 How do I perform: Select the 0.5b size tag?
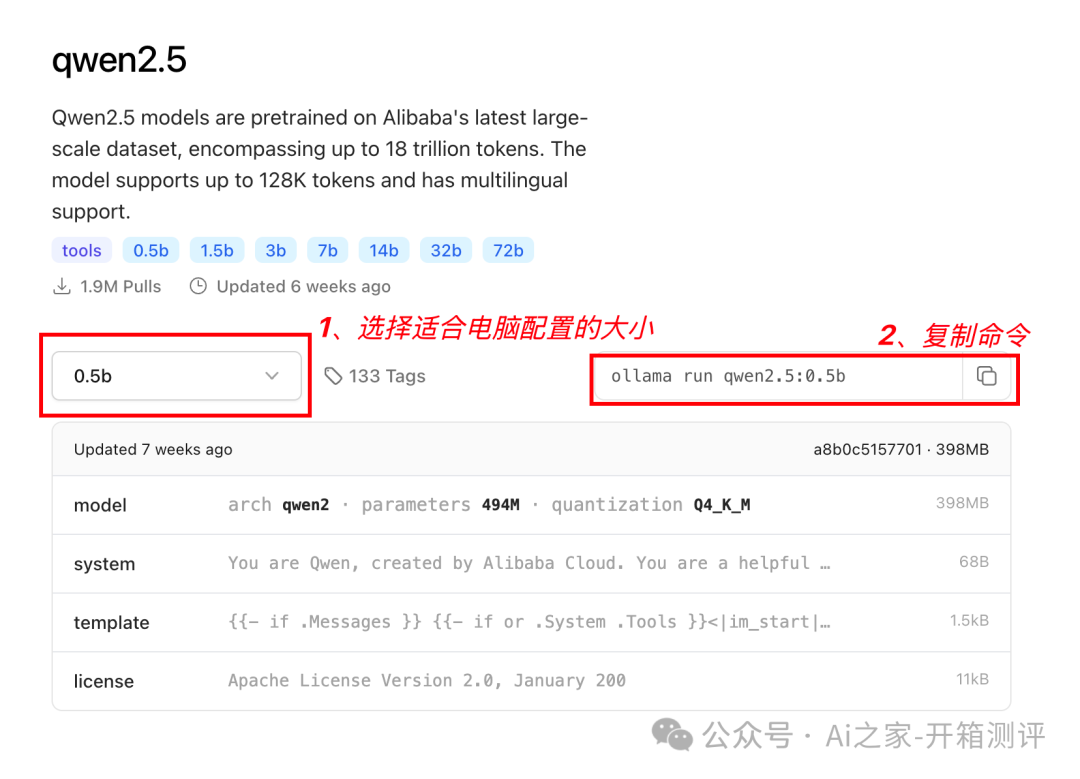tap(151, 251)
